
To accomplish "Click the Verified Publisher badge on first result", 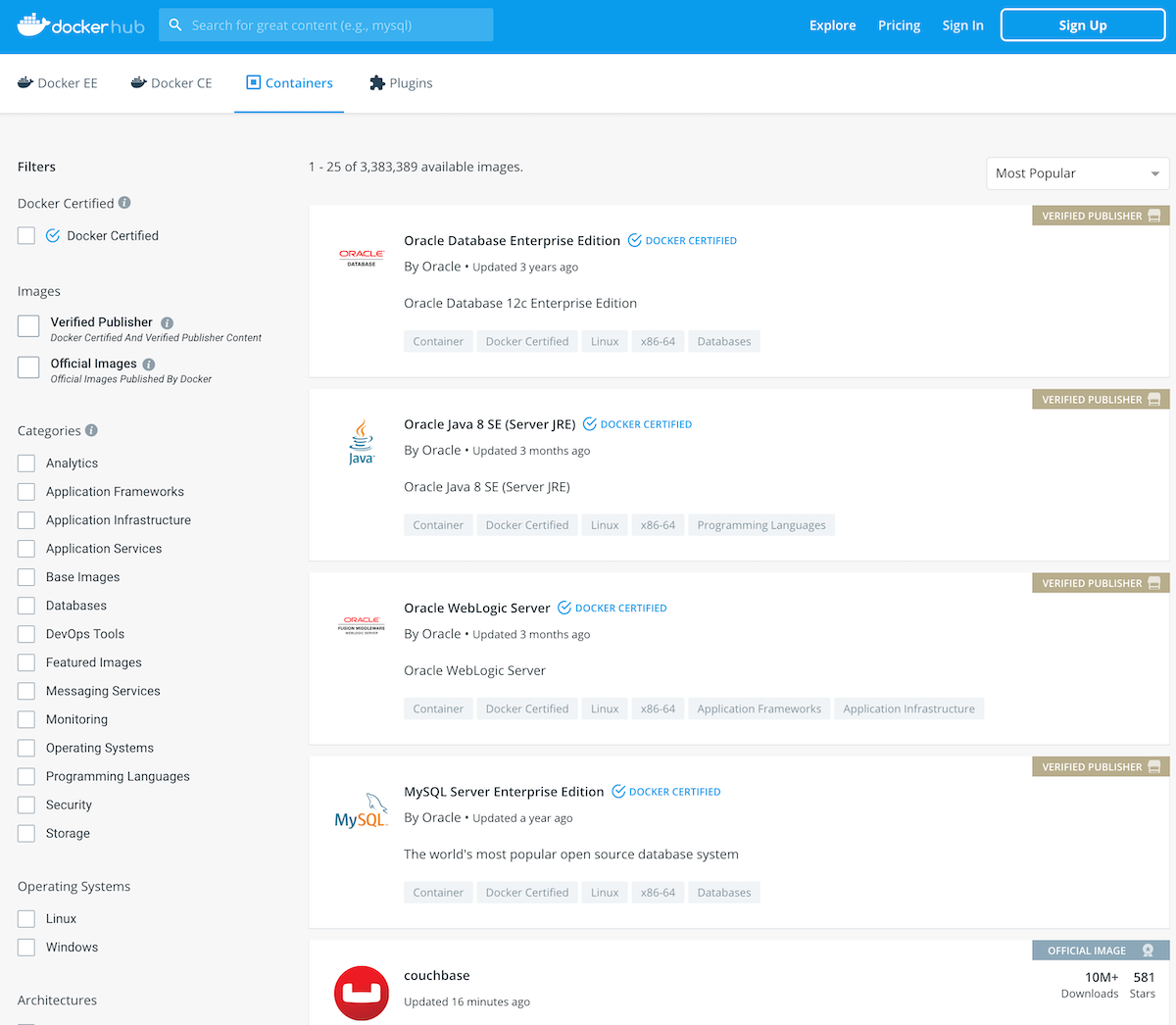I will tap(1100, 216).
